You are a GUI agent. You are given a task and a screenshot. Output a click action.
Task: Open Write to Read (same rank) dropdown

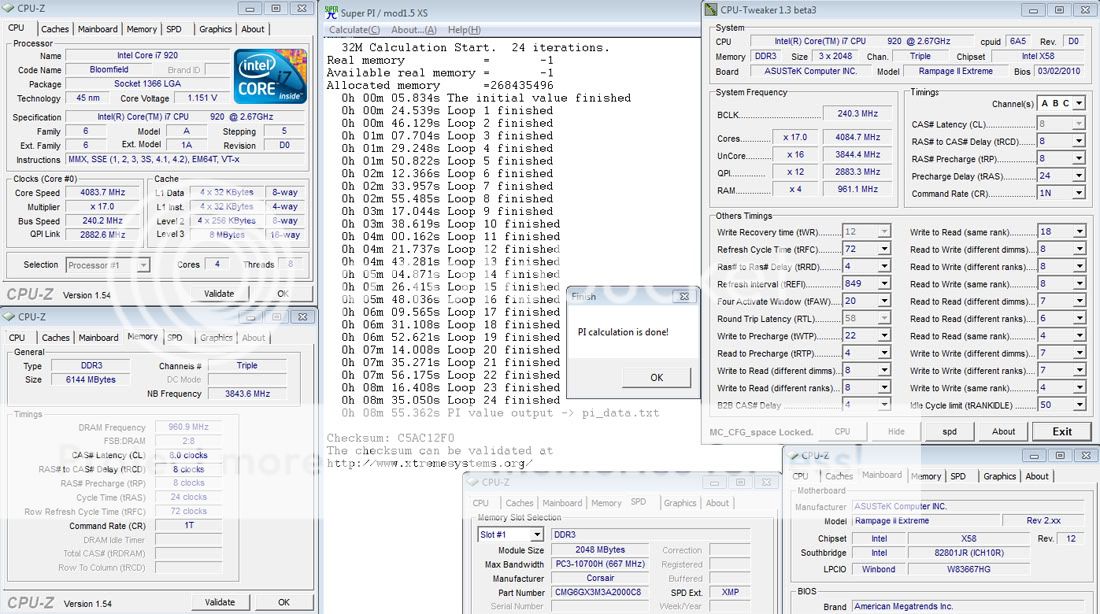1079,231
